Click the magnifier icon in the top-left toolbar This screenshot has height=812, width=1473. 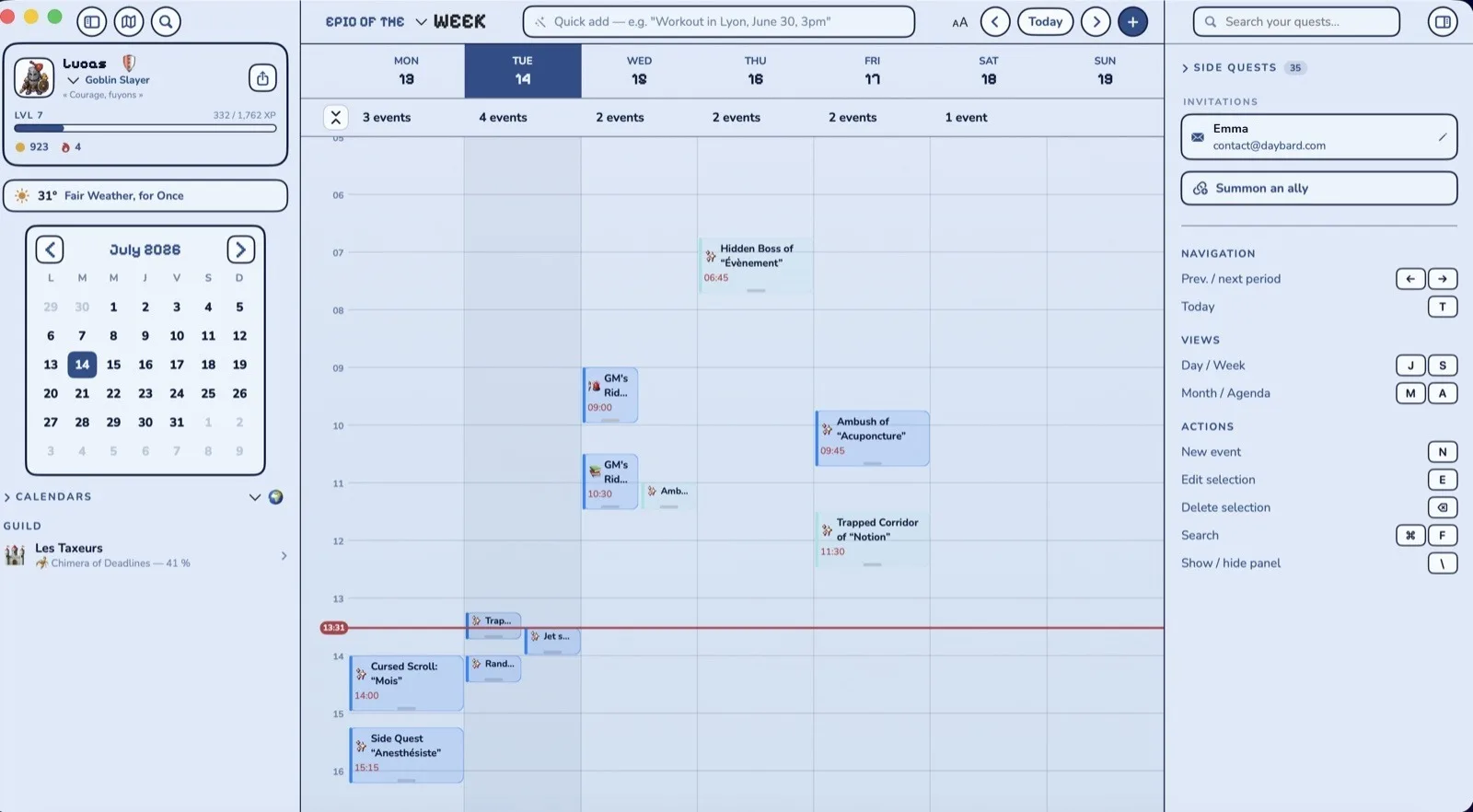click(166, 21)
